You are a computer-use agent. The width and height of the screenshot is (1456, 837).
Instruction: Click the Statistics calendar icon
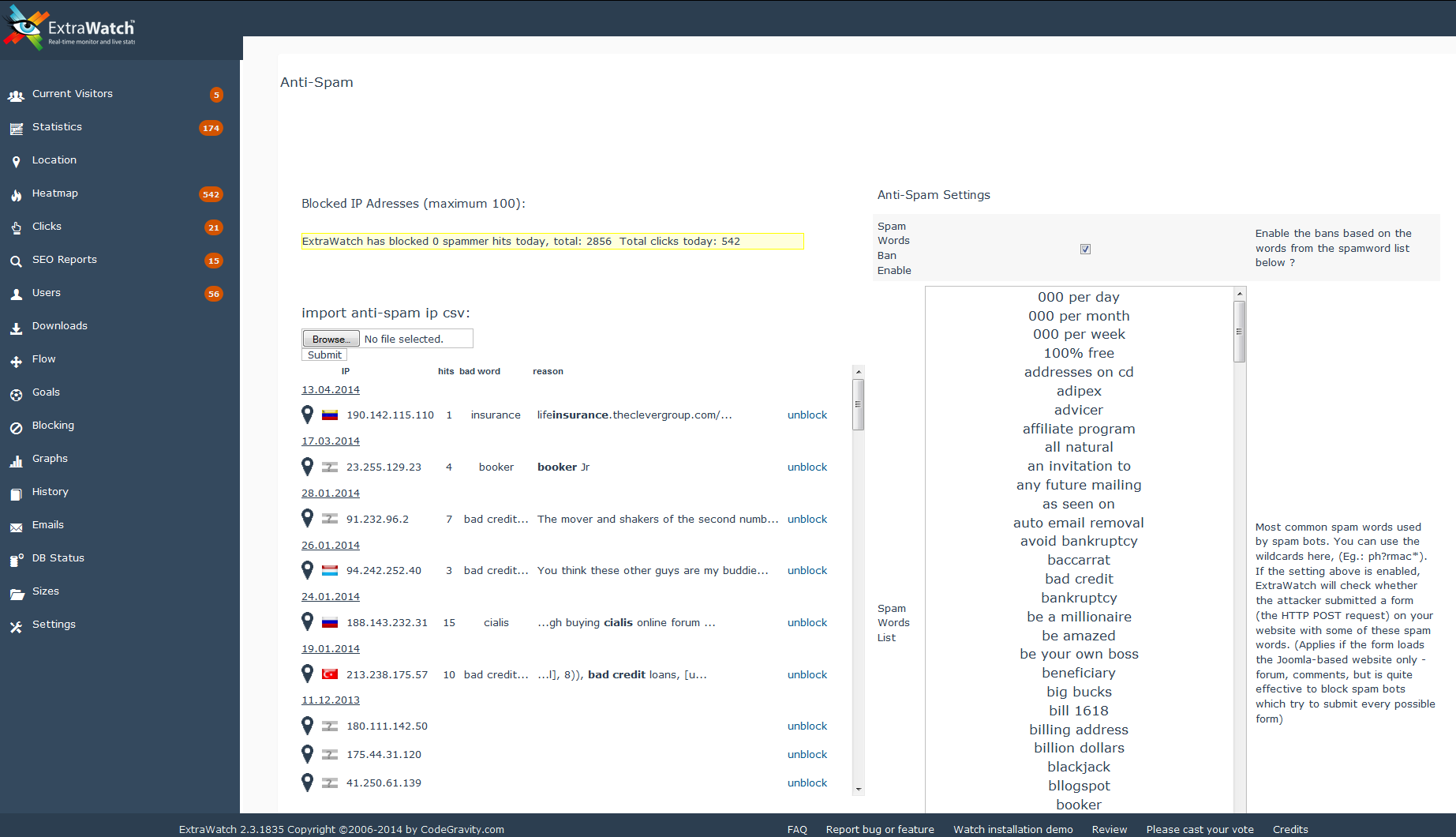[16, 128]
